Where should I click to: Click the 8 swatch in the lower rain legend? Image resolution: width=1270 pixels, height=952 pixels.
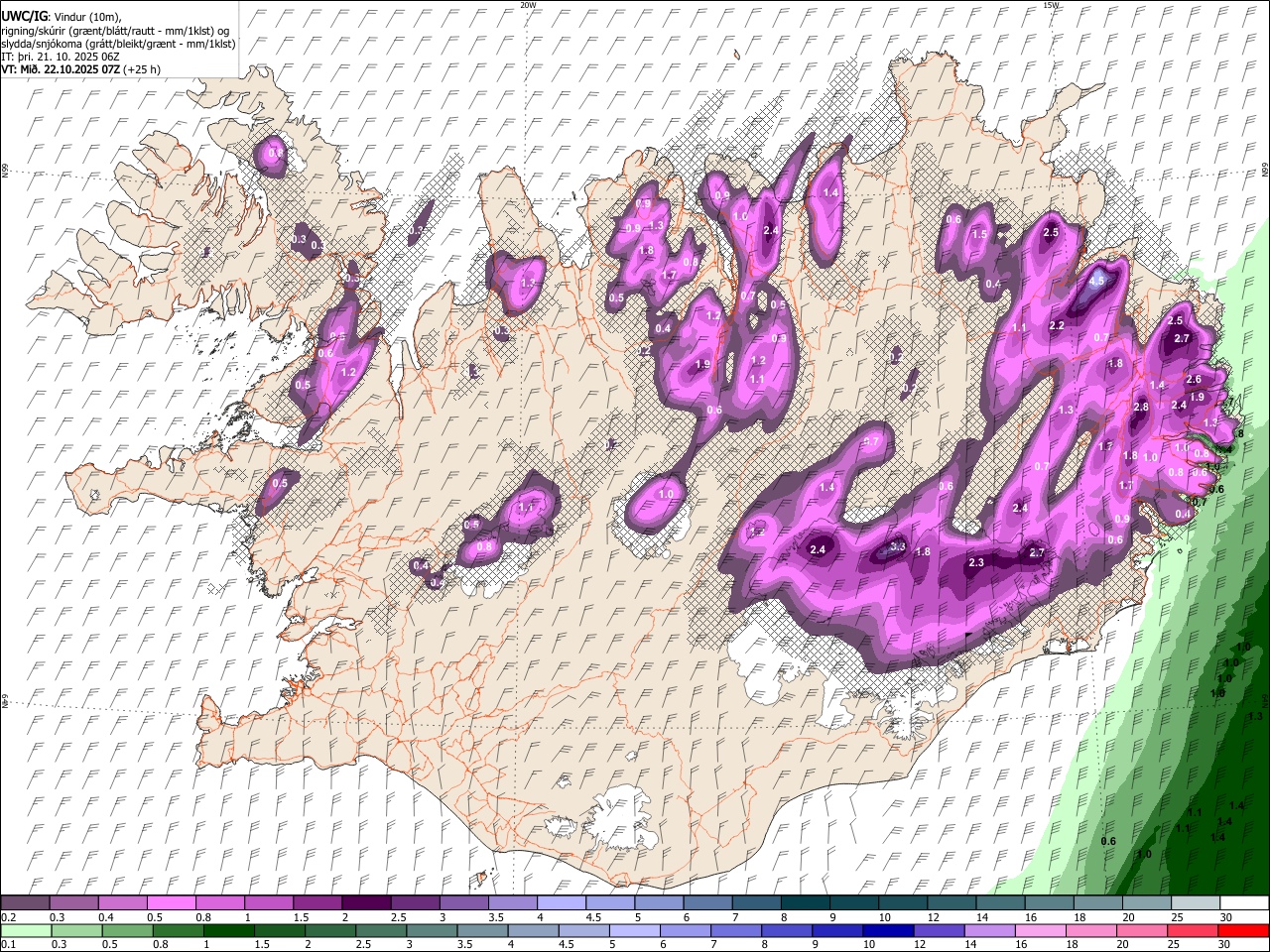[786, 930]
